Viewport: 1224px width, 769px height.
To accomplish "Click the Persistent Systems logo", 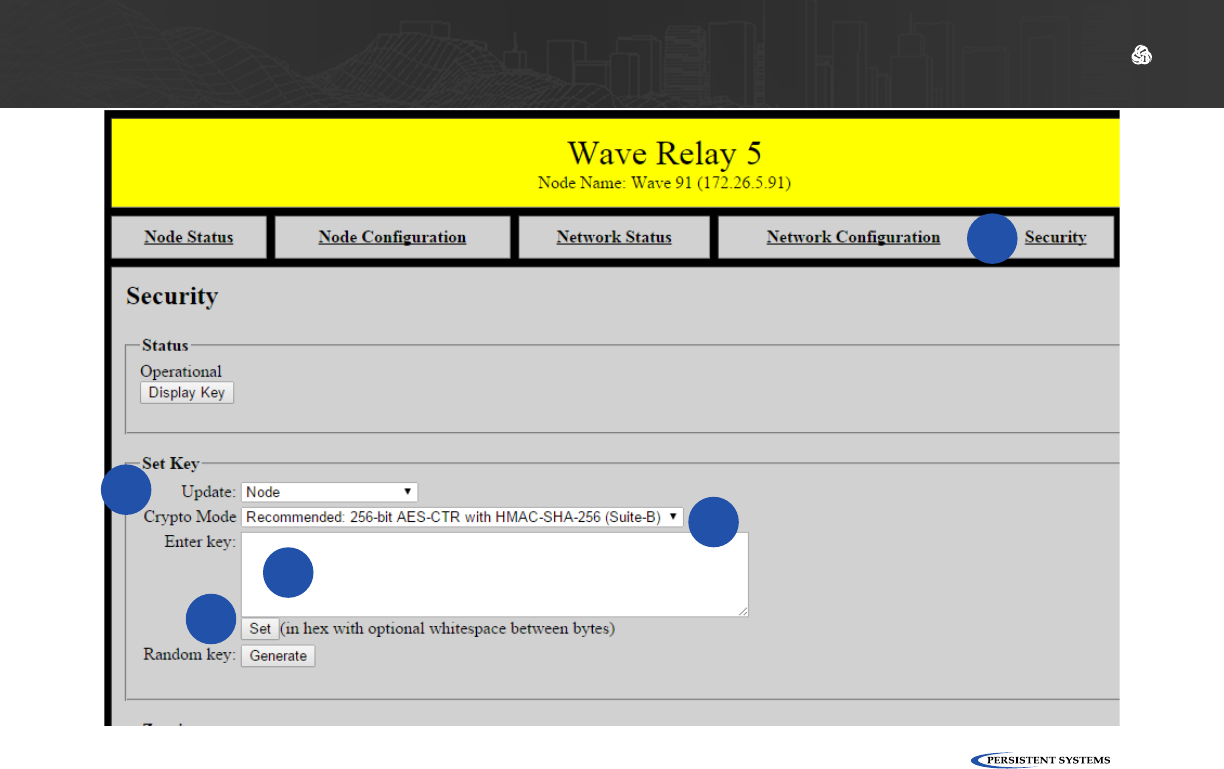I will click(x=1040, y=760).
